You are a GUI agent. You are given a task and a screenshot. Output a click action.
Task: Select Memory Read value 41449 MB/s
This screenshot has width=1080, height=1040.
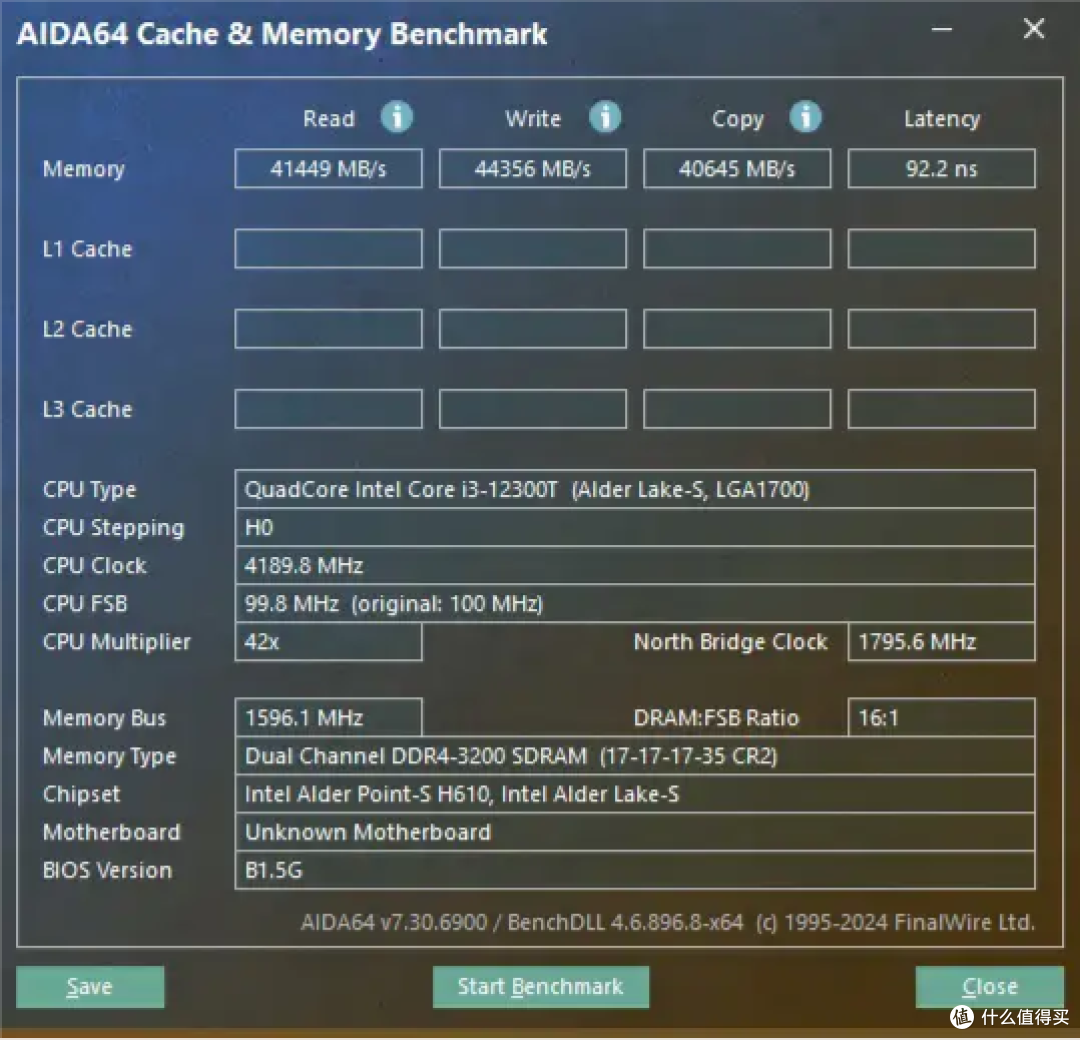click(x=329, y=169)
